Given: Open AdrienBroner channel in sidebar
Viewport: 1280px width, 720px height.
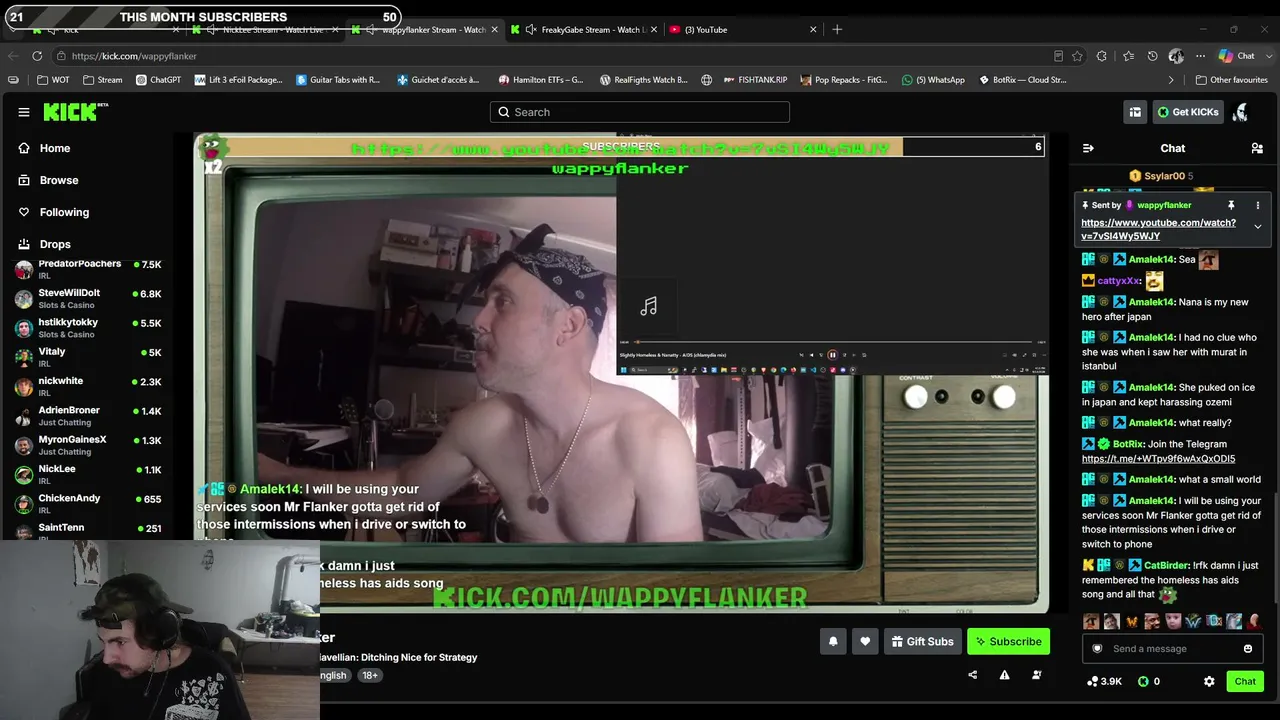Looking at the screenshot, I should coord(88,415).
